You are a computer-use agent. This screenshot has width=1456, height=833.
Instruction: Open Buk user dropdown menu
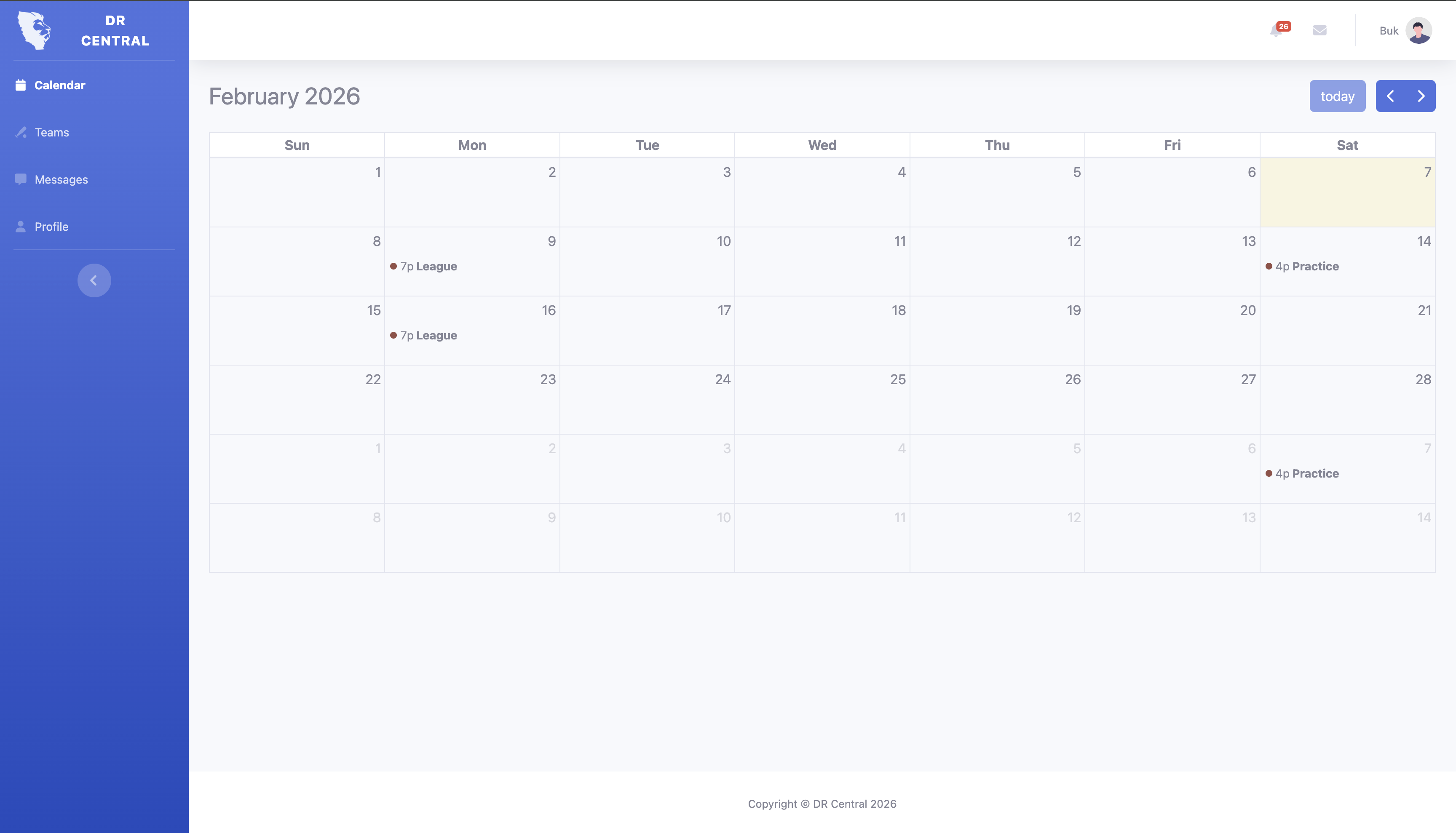(1389, 31)
